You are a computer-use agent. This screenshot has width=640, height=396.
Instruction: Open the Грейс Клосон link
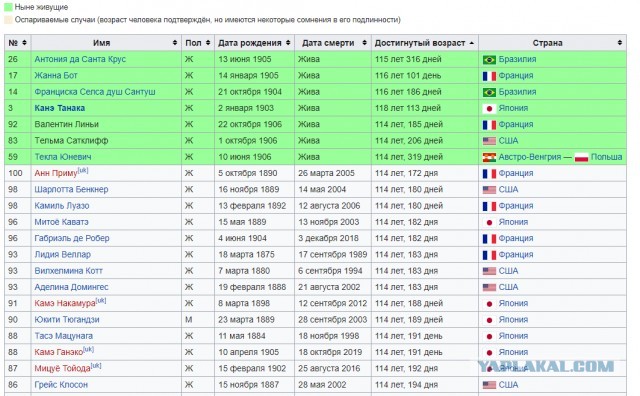(61, 385)
